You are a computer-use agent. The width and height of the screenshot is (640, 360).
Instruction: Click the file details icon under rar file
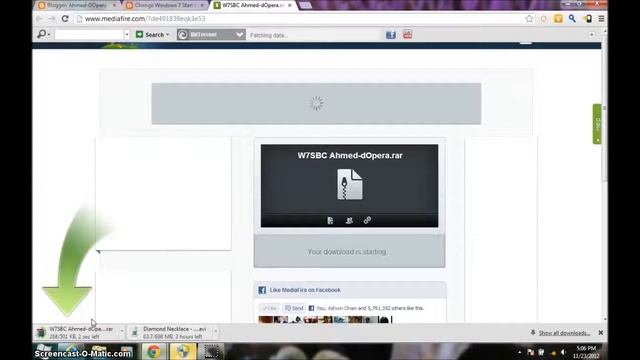pos(330,220)
